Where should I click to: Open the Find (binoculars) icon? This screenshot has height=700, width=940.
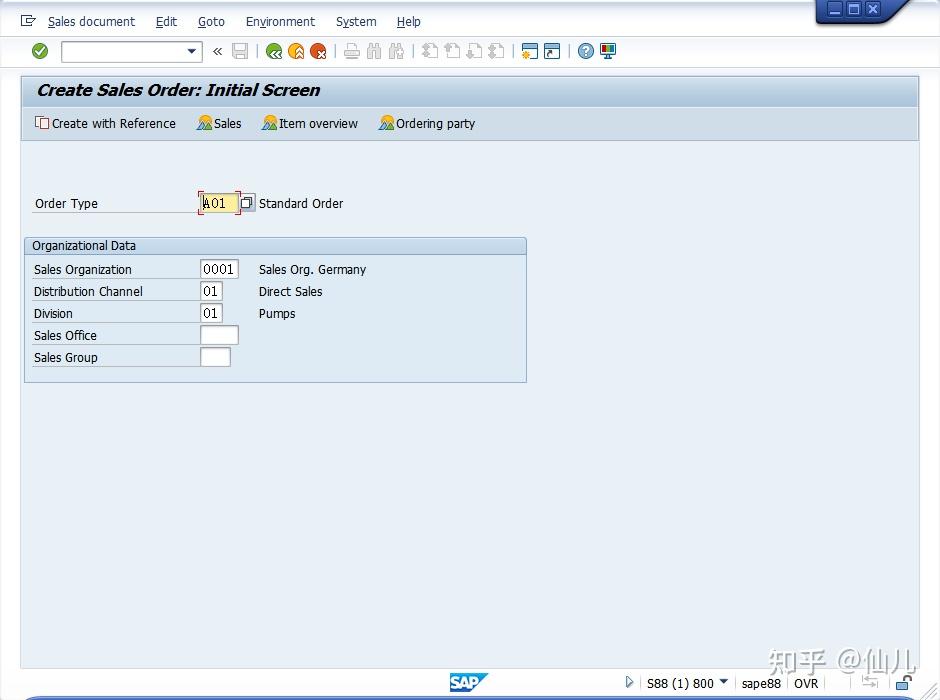coord(373,51)
